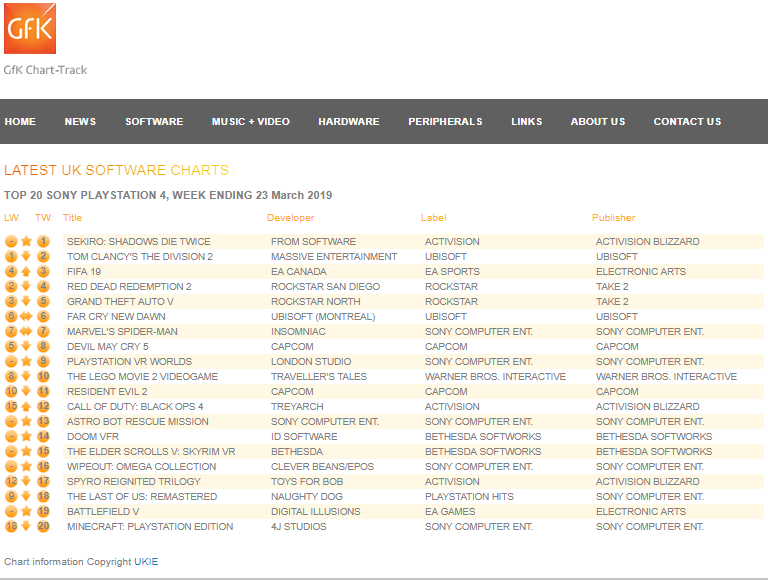
Task: Click the up arrow icon for FIFA 19
Action: click(26, 271)
